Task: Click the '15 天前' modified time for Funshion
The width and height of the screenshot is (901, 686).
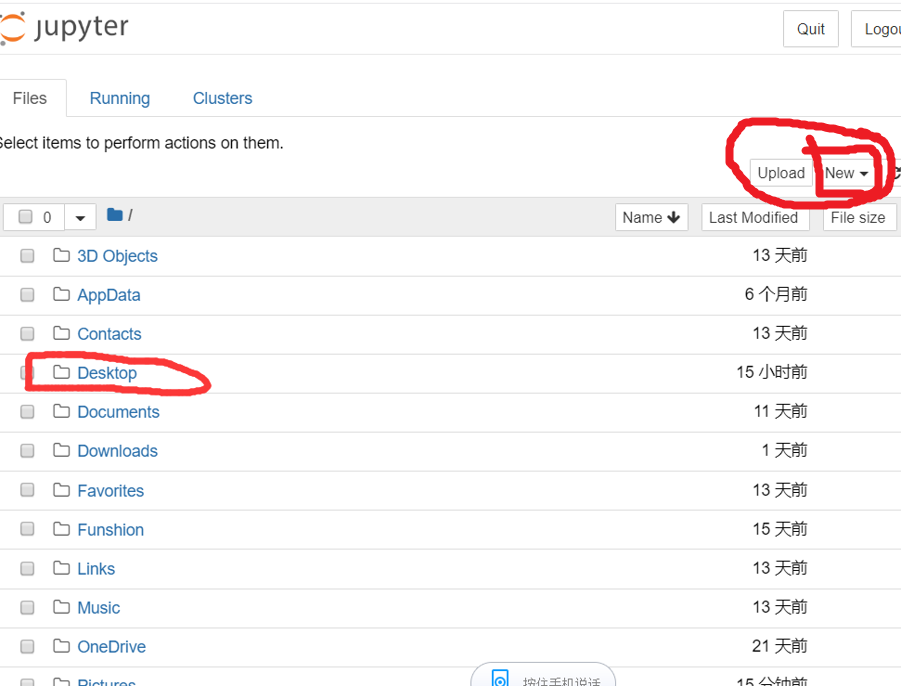Action: [780, 529]
